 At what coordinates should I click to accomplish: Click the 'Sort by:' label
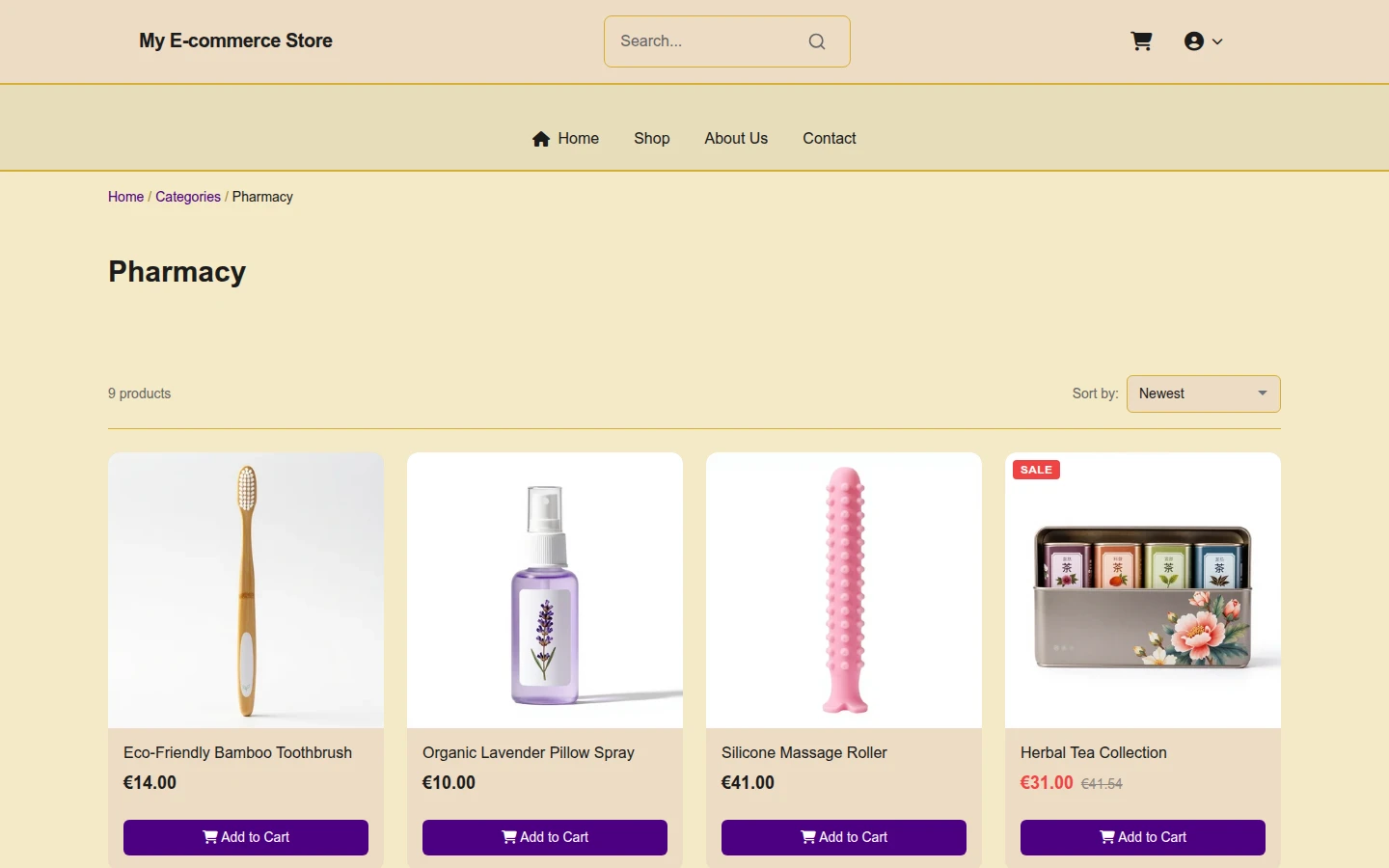click(1095, 393)
